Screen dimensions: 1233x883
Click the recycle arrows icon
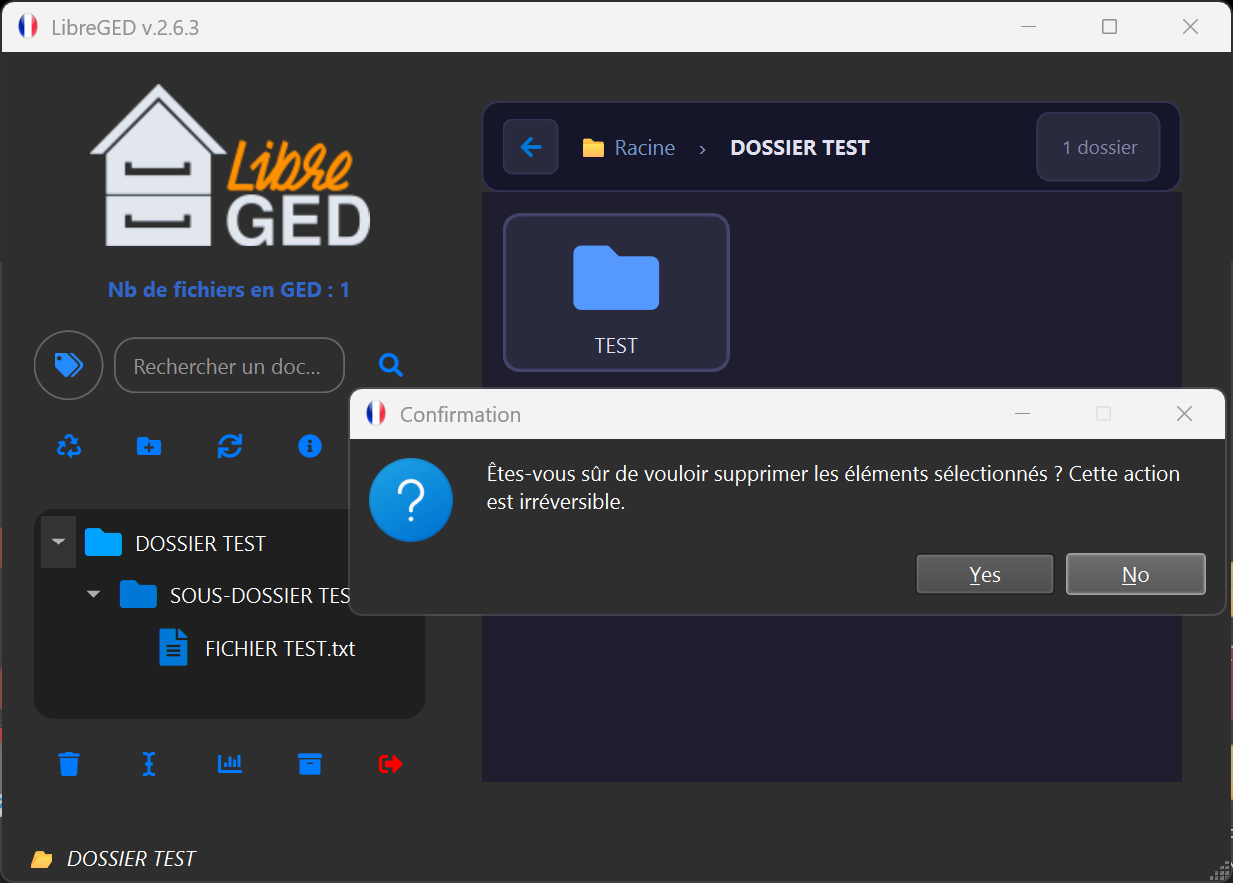69,446
